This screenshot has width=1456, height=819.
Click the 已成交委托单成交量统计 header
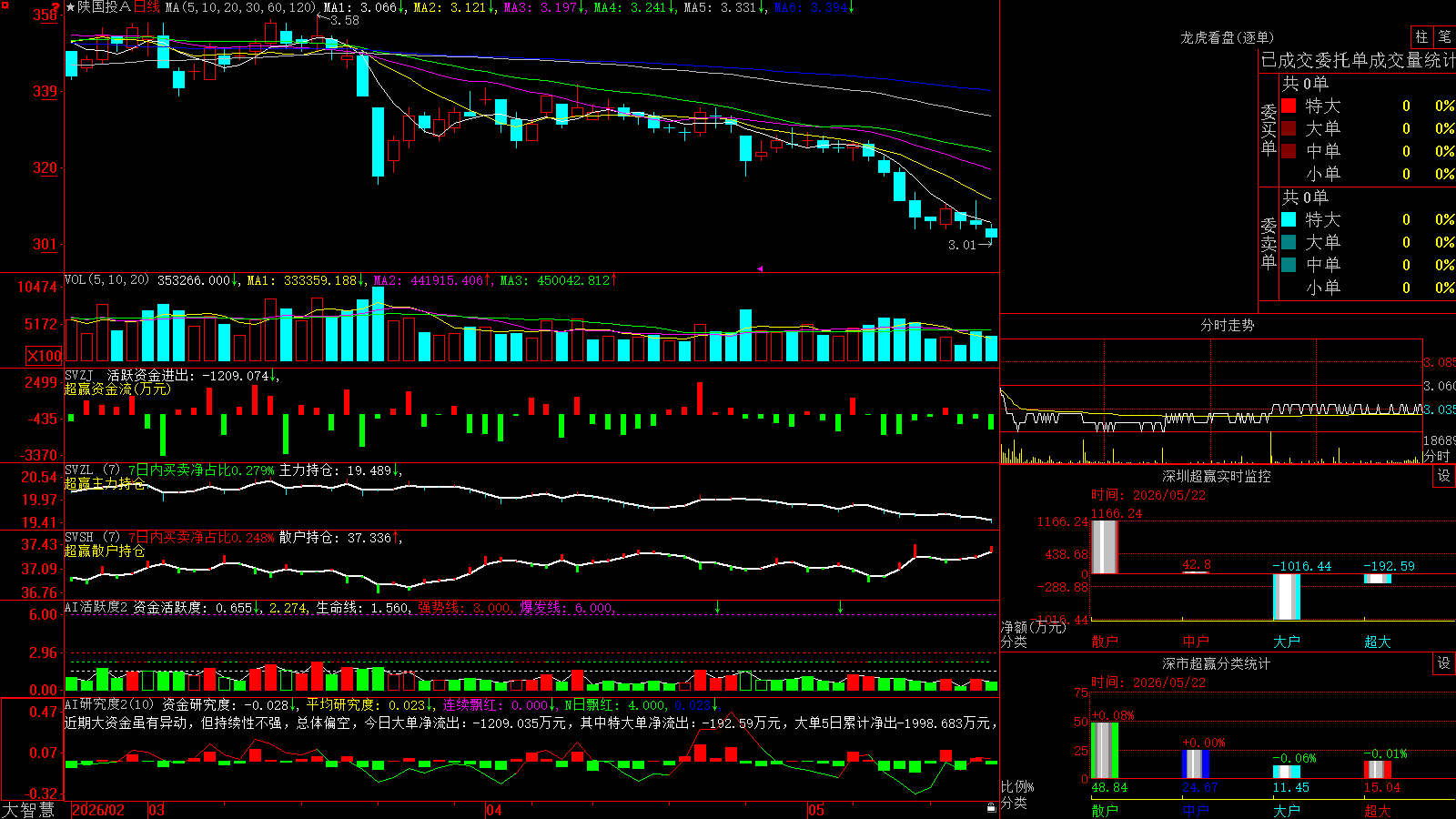[x=1358, y=60]
